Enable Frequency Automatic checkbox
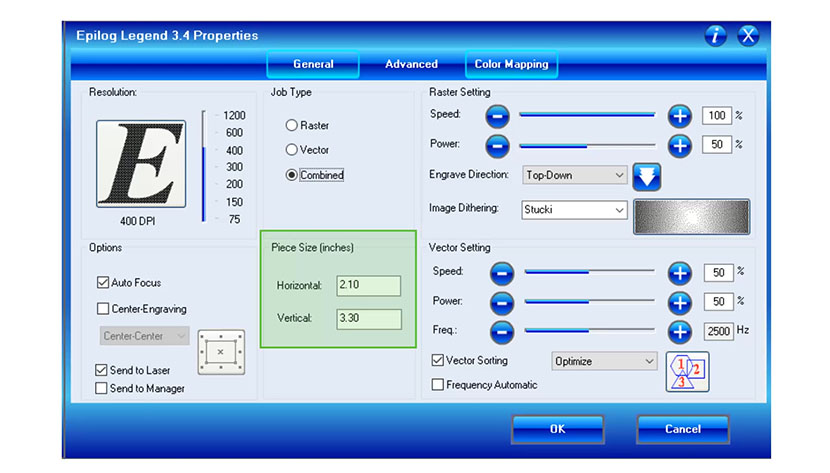The image size is (830, 473). (437, 385)
